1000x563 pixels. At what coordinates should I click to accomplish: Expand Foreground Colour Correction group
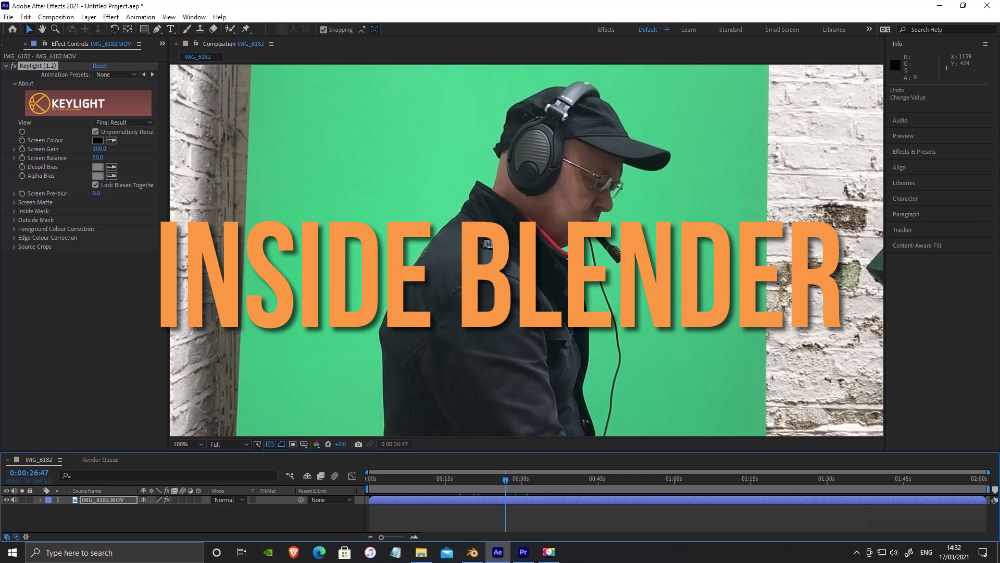(x=14, y=229)
